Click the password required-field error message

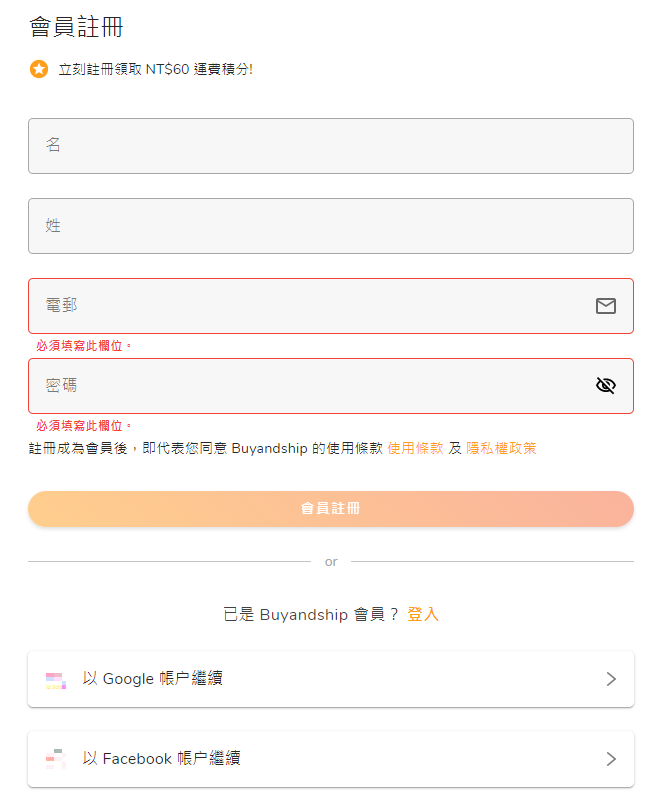(84, 426)
